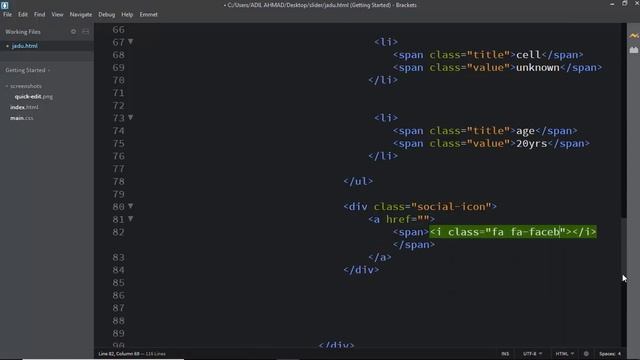
Task: Click Spaces: 4 indentation setting
Action: pos(610,354)
